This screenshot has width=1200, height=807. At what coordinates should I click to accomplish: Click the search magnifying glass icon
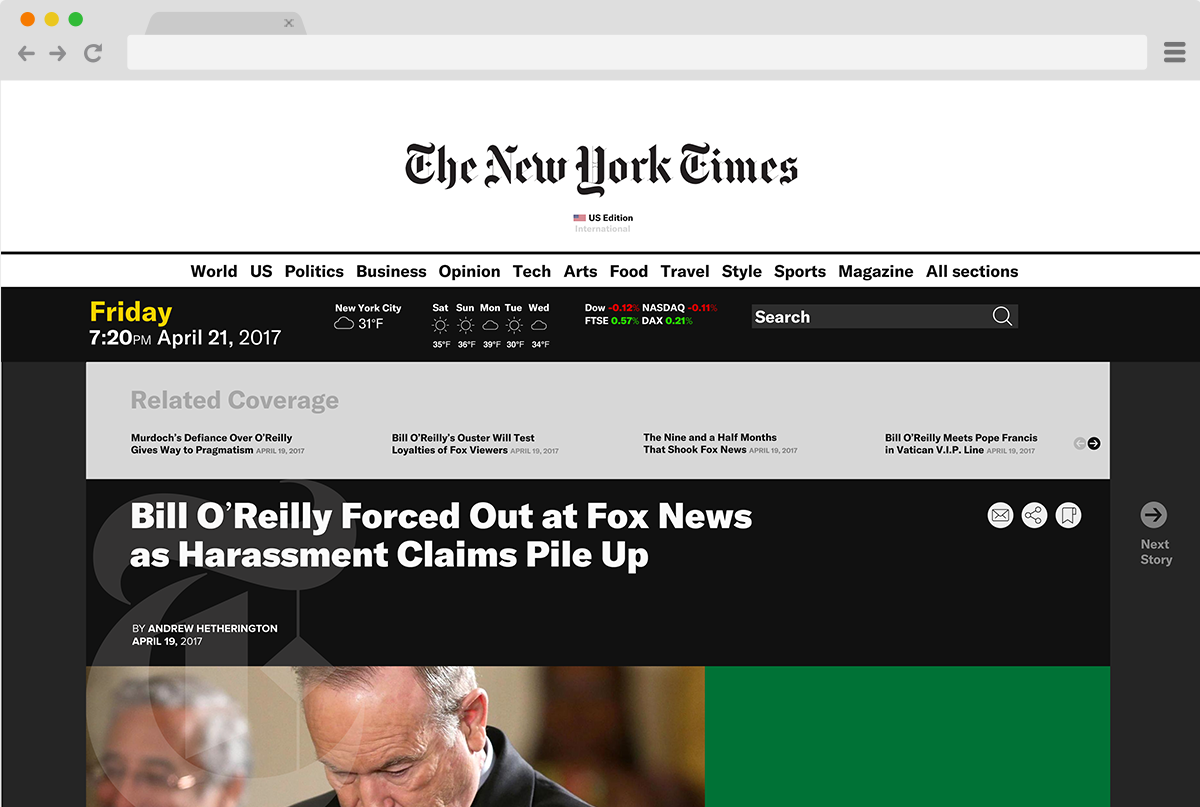[x=1002, y=317]
